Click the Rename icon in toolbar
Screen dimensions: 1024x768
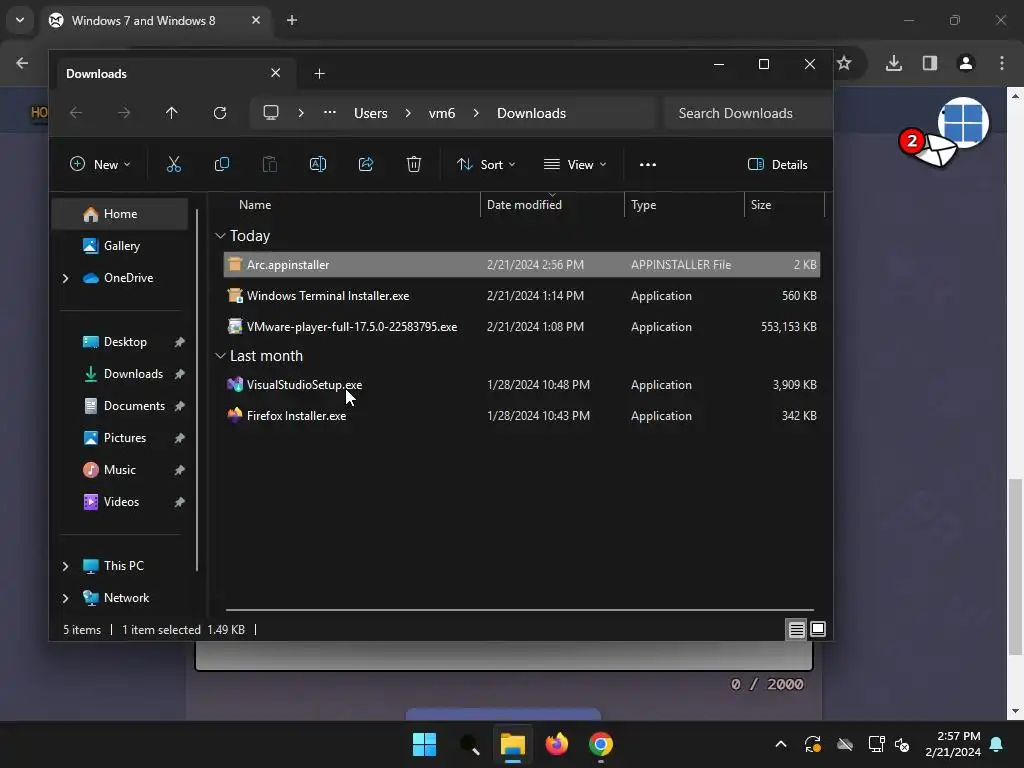[318, 165]
